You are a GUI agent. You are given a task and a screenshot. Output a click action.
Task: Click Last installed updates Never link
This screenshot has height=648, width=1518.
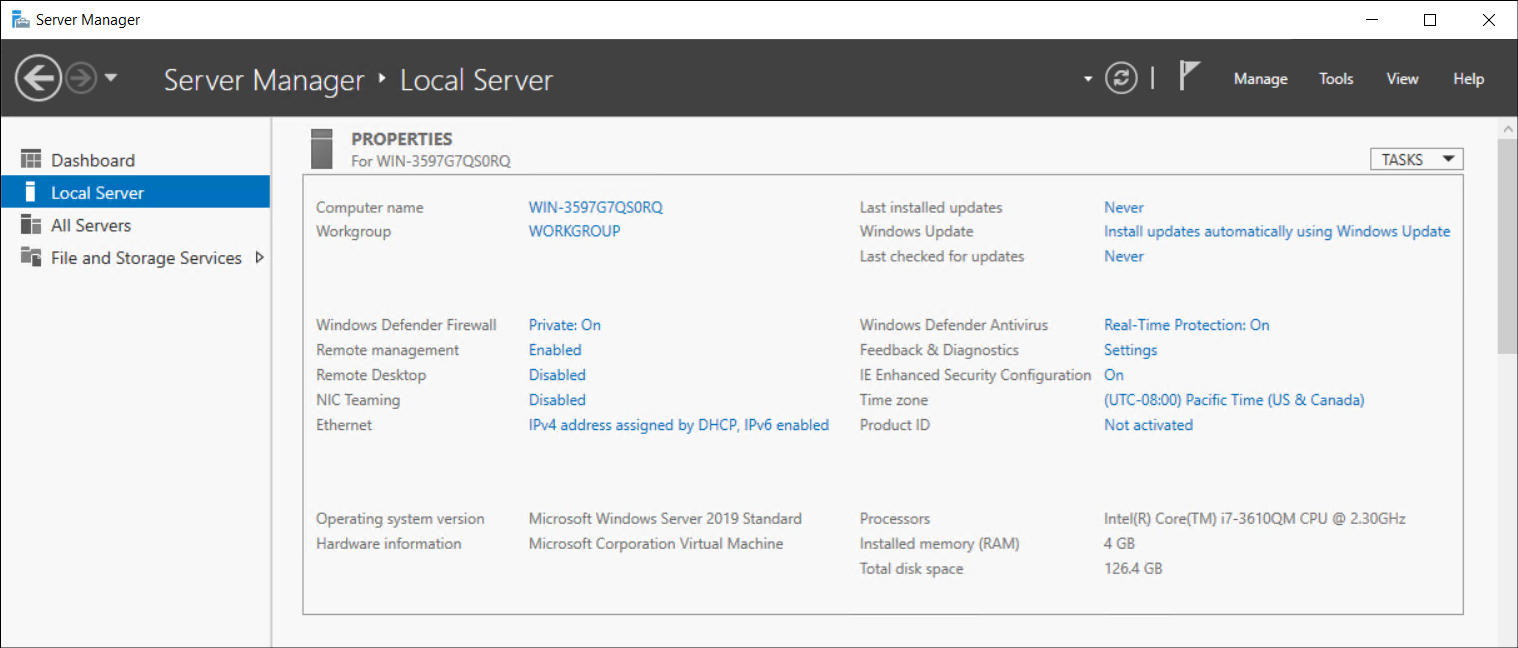point(1124,207)
